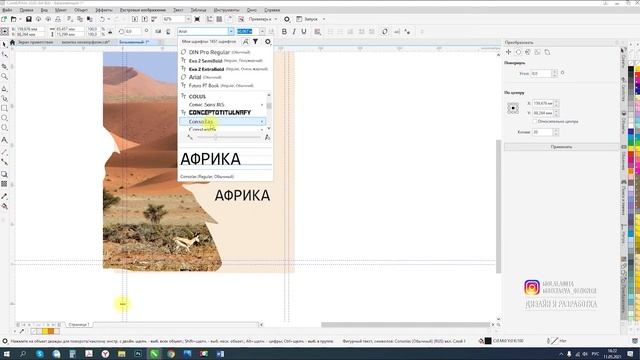
Task: Choose the center point in the anchor grid
Action: 513,108
